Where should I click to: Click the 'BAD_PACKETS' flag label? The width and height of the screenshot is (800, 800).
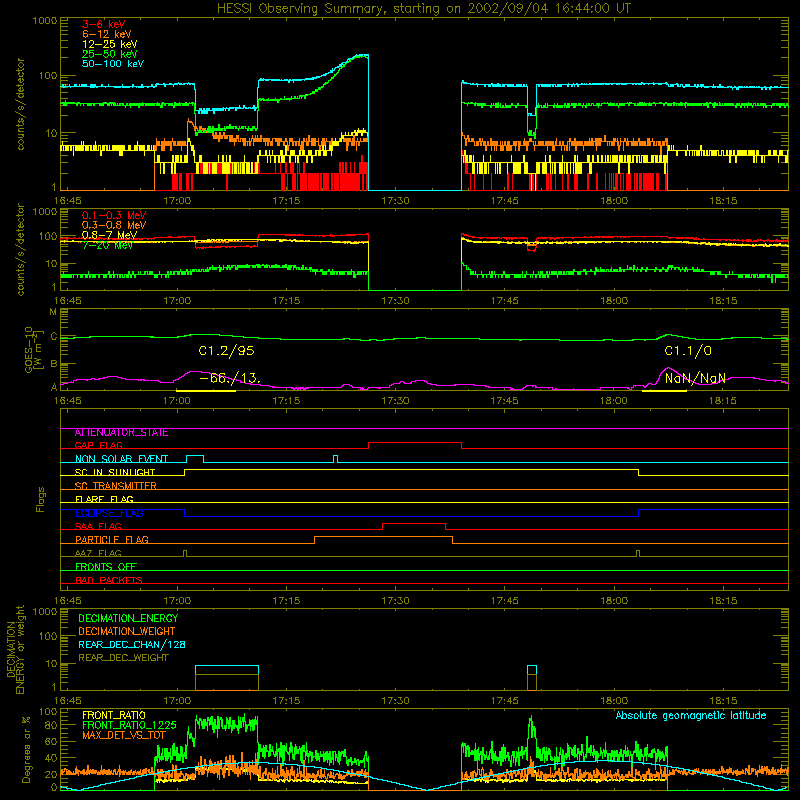pyautogui.click(x=109, y=581)
